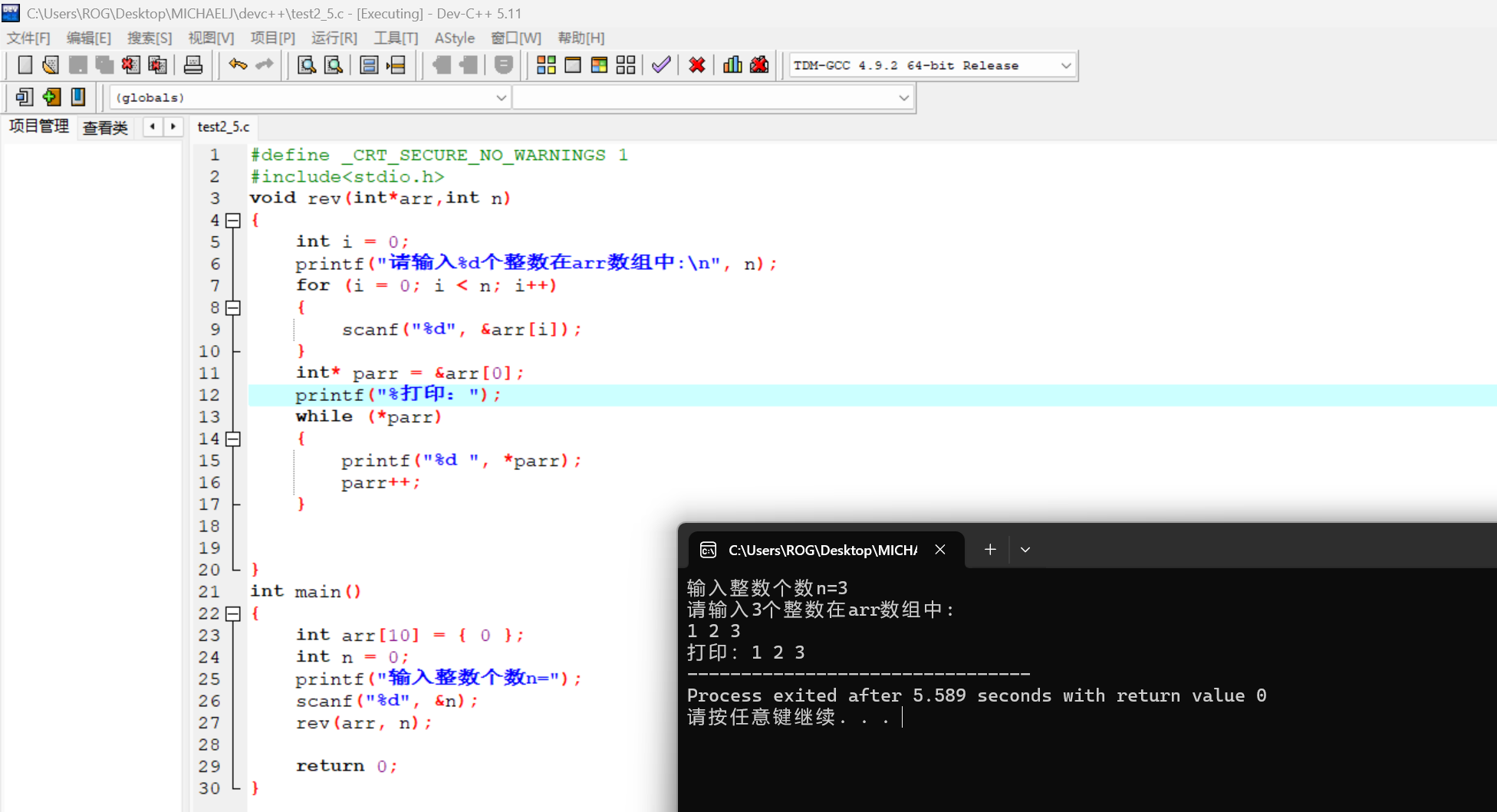
Task: Click the 'rev(arr, n);' call in main
Action: coord(364,724)
